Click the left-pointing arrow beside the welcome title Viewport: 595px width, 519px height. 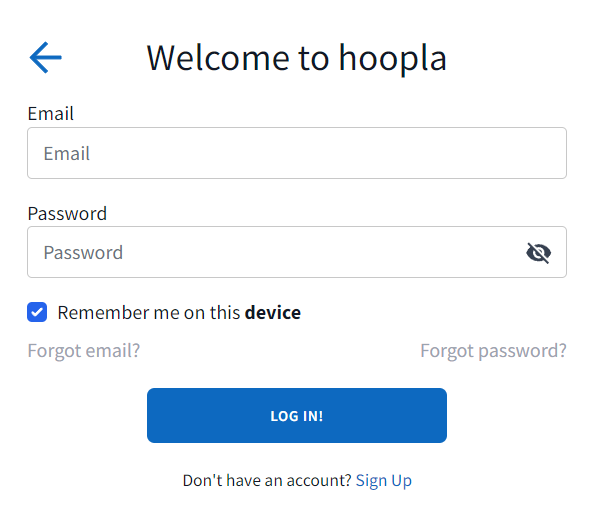[x=46, y=57]
